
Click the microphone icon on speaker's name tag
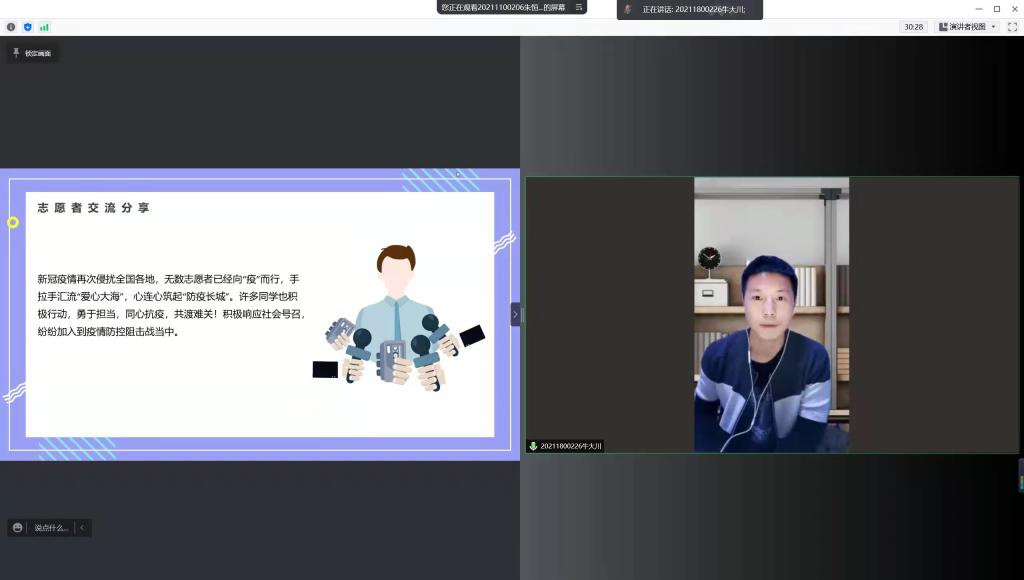coord(534,446)
